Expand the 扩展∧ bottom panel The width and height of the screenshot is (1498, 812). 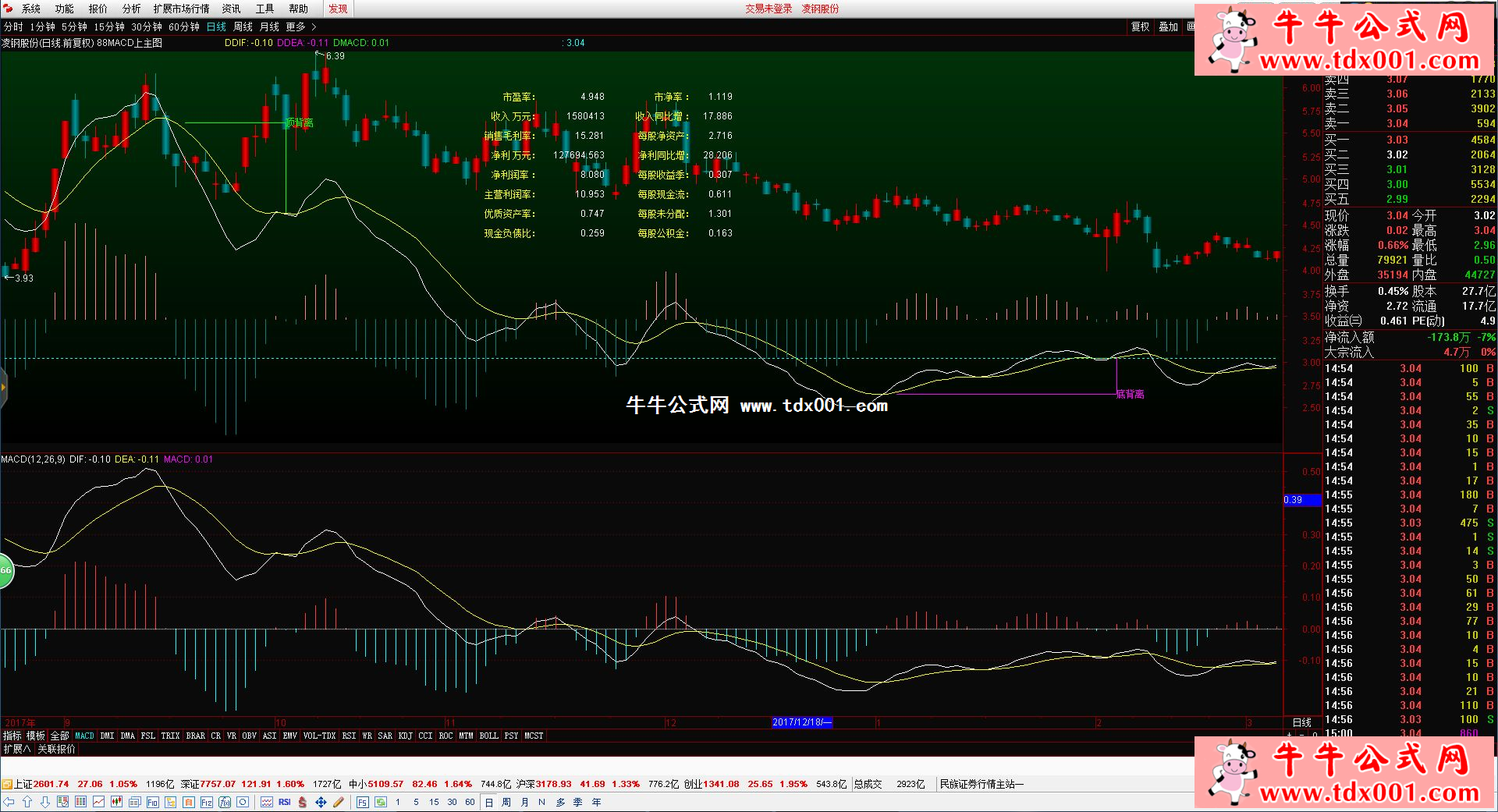tap(16, 749)
